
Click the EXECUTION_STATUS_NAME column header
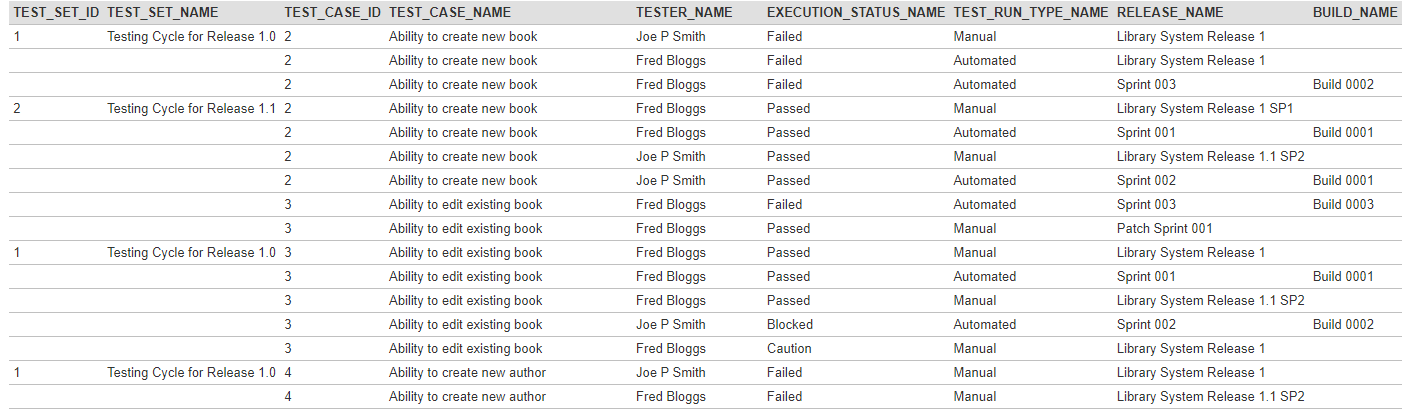855,13
